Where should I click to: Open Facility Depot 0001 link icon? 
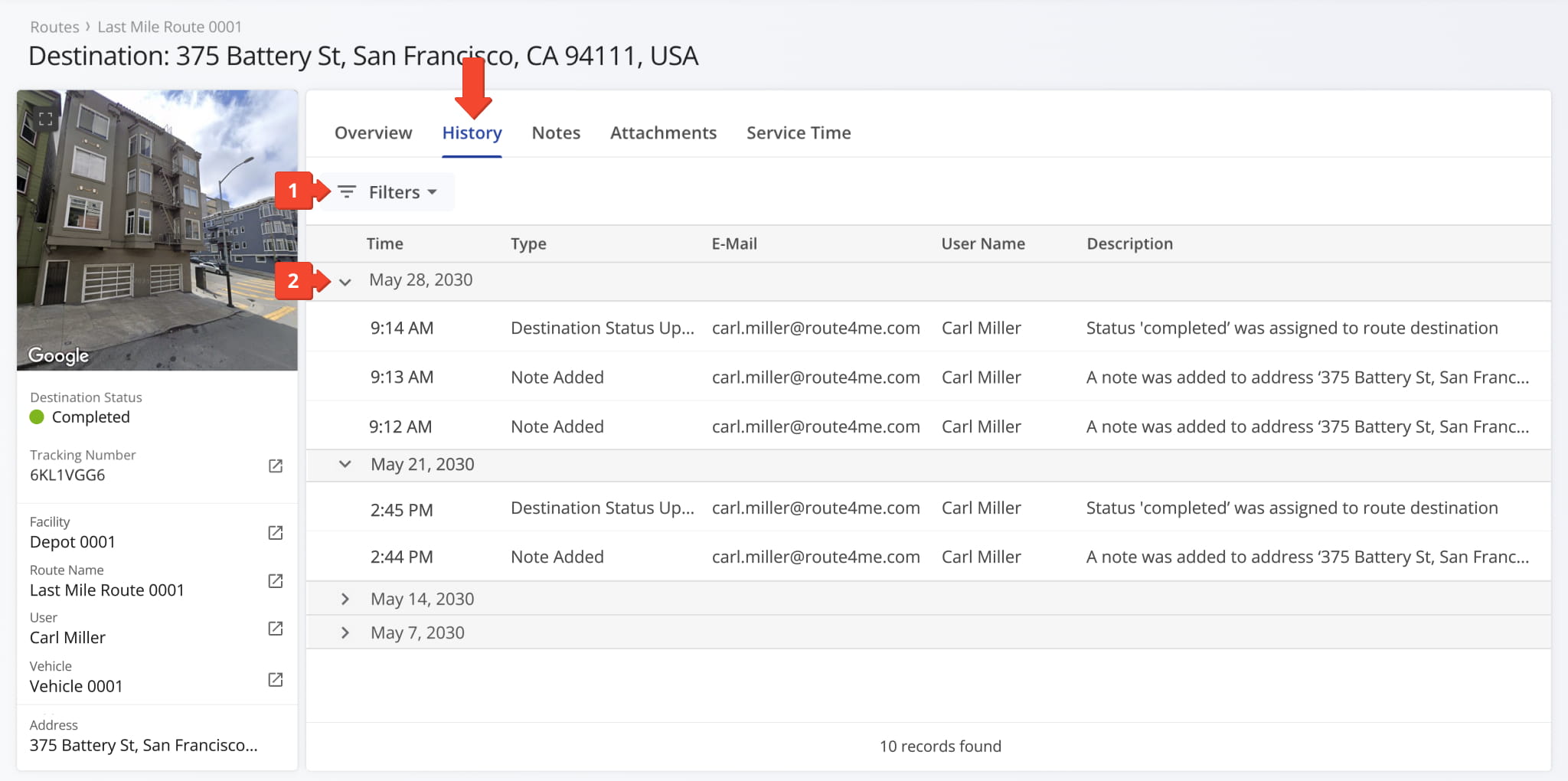(x=276, y=532)
